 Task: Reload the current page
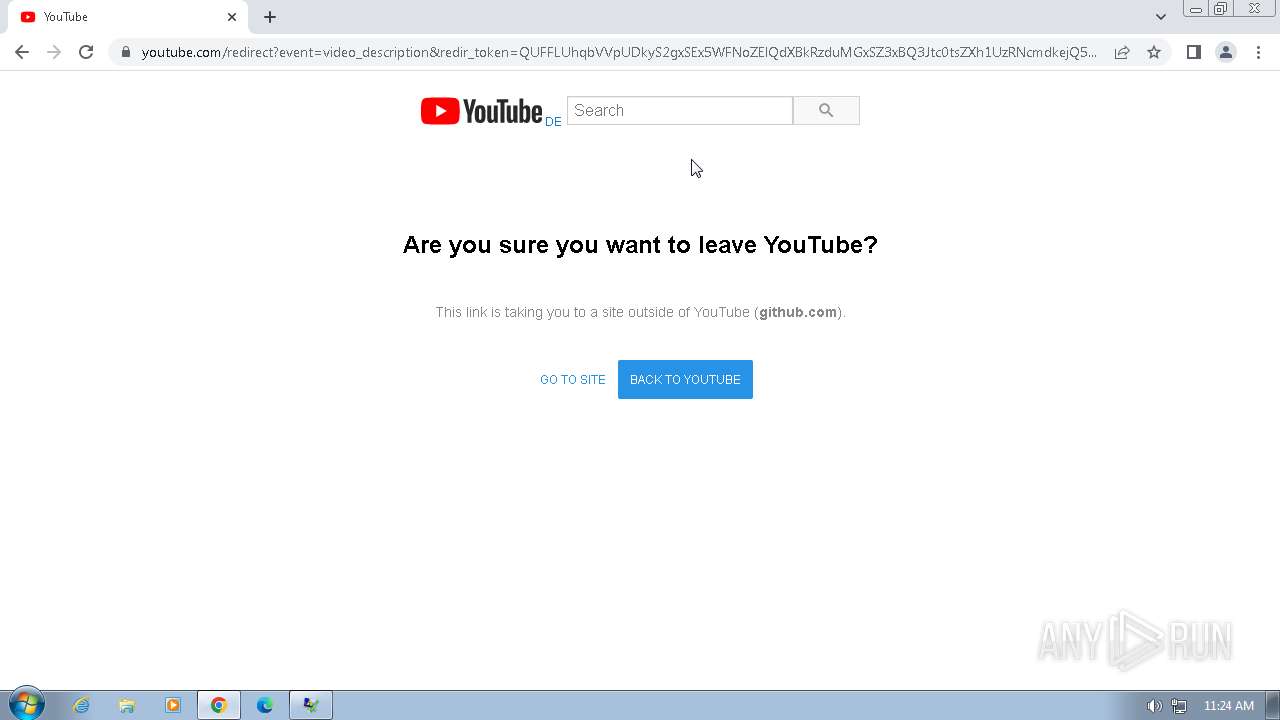click(x=86, y=52)
